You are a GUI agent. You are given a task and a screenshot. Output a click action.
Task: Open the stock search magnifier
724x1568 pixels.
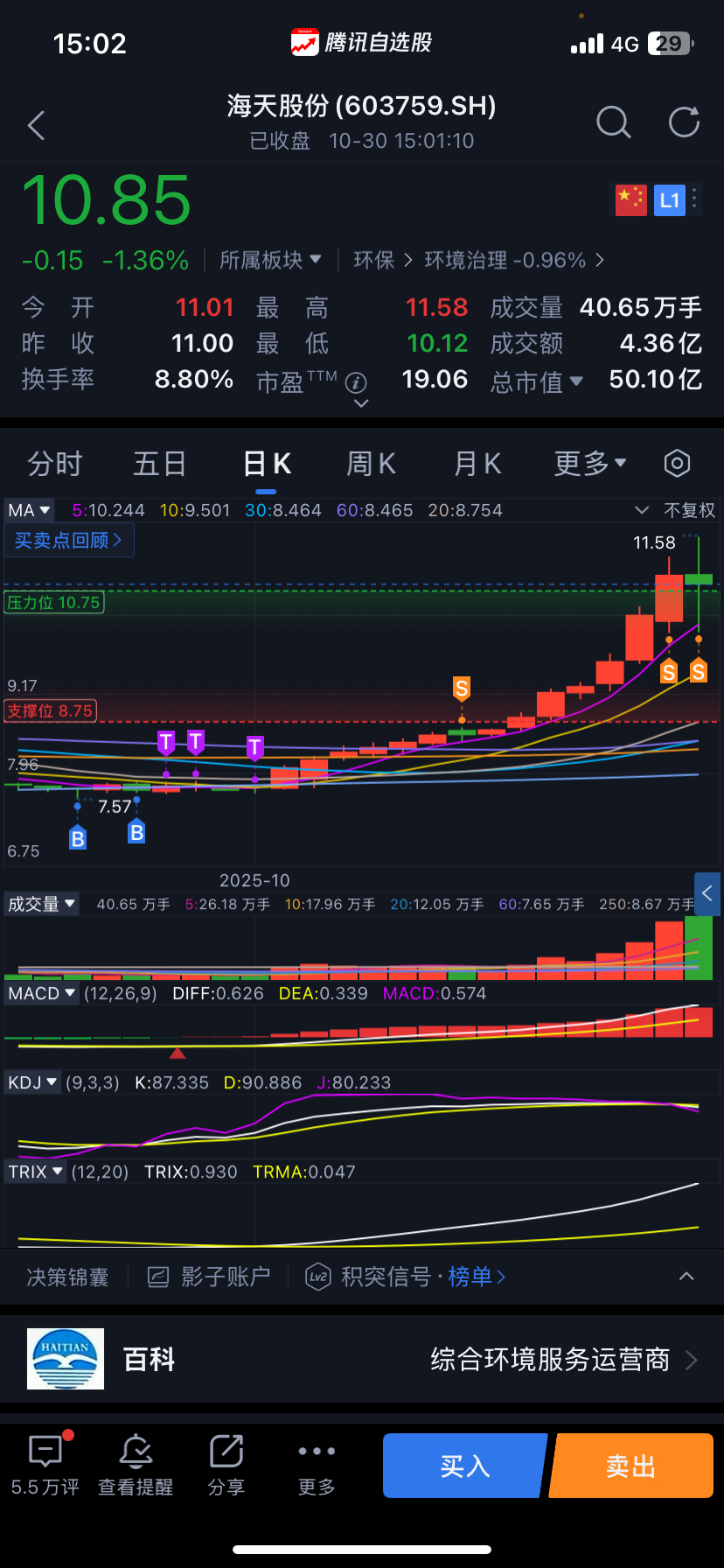(613, 122)
